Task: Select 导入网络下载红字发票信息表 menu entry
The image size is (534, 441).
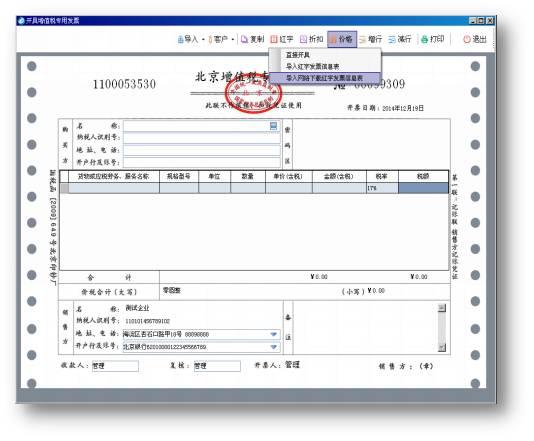Action: (325, 78)
